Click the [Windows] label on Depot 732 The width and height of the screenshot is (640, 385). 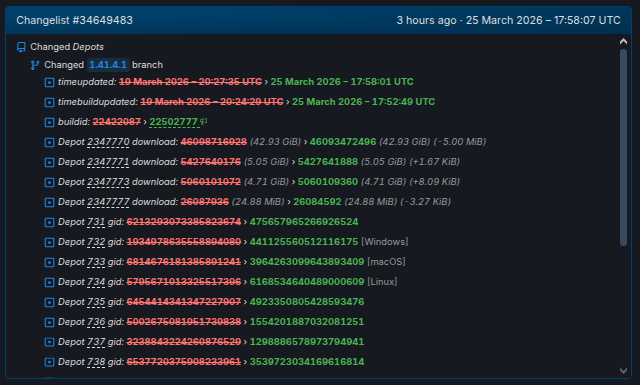point(384,242)
